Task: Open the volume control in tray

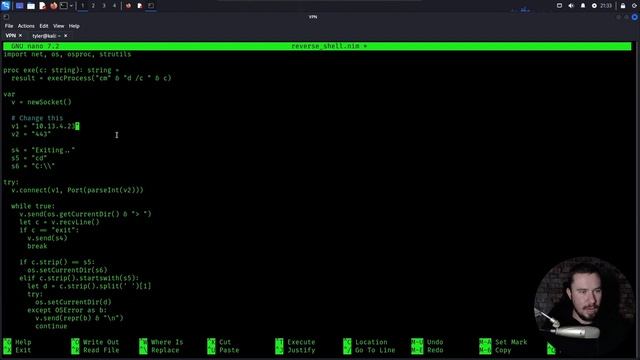Action: pos(571,6)
